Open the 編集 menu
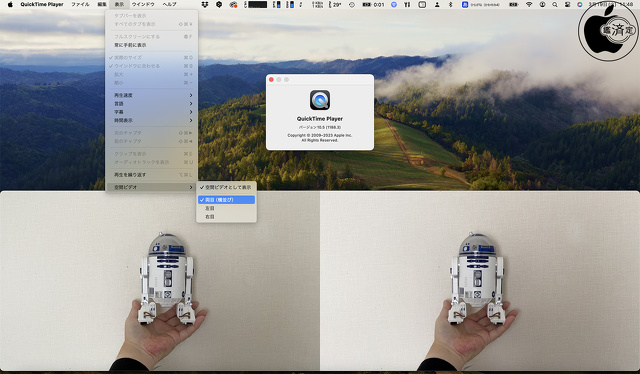 pyautogui.click(x=102, y=4)
